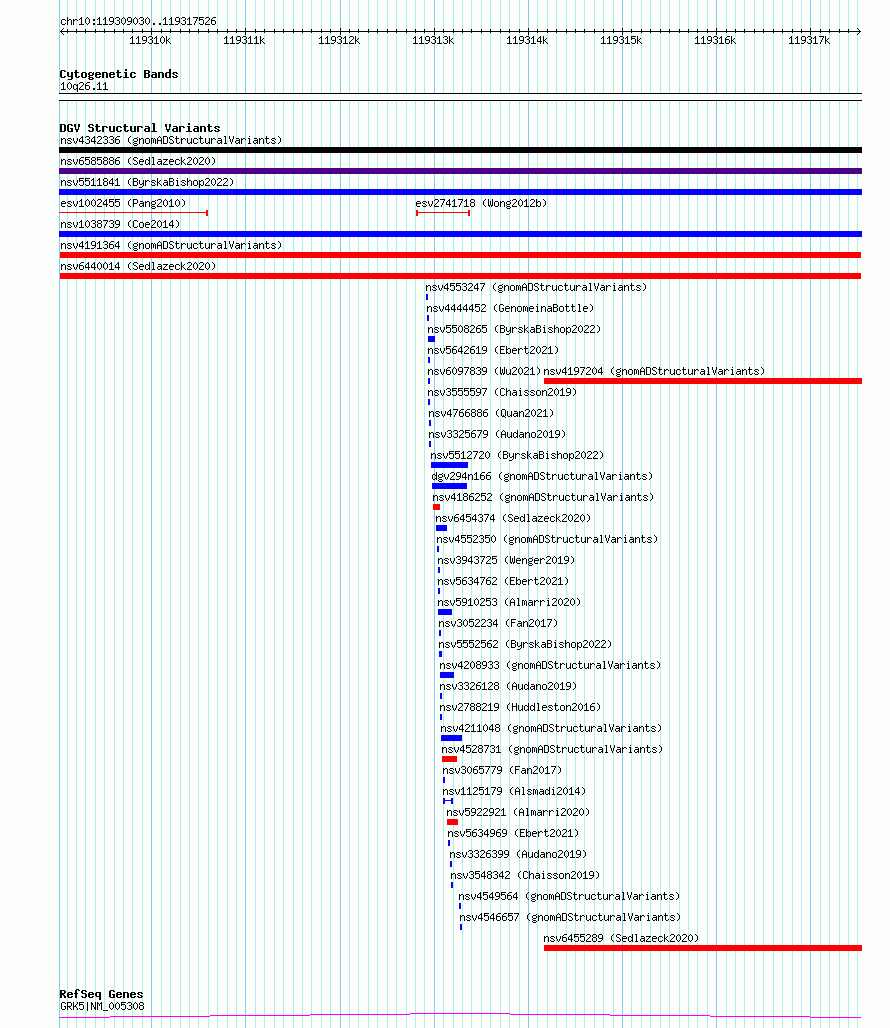The image size is (890, 1028).
Task: Click the red bar under nsv4528731
Action: point(450,759)
